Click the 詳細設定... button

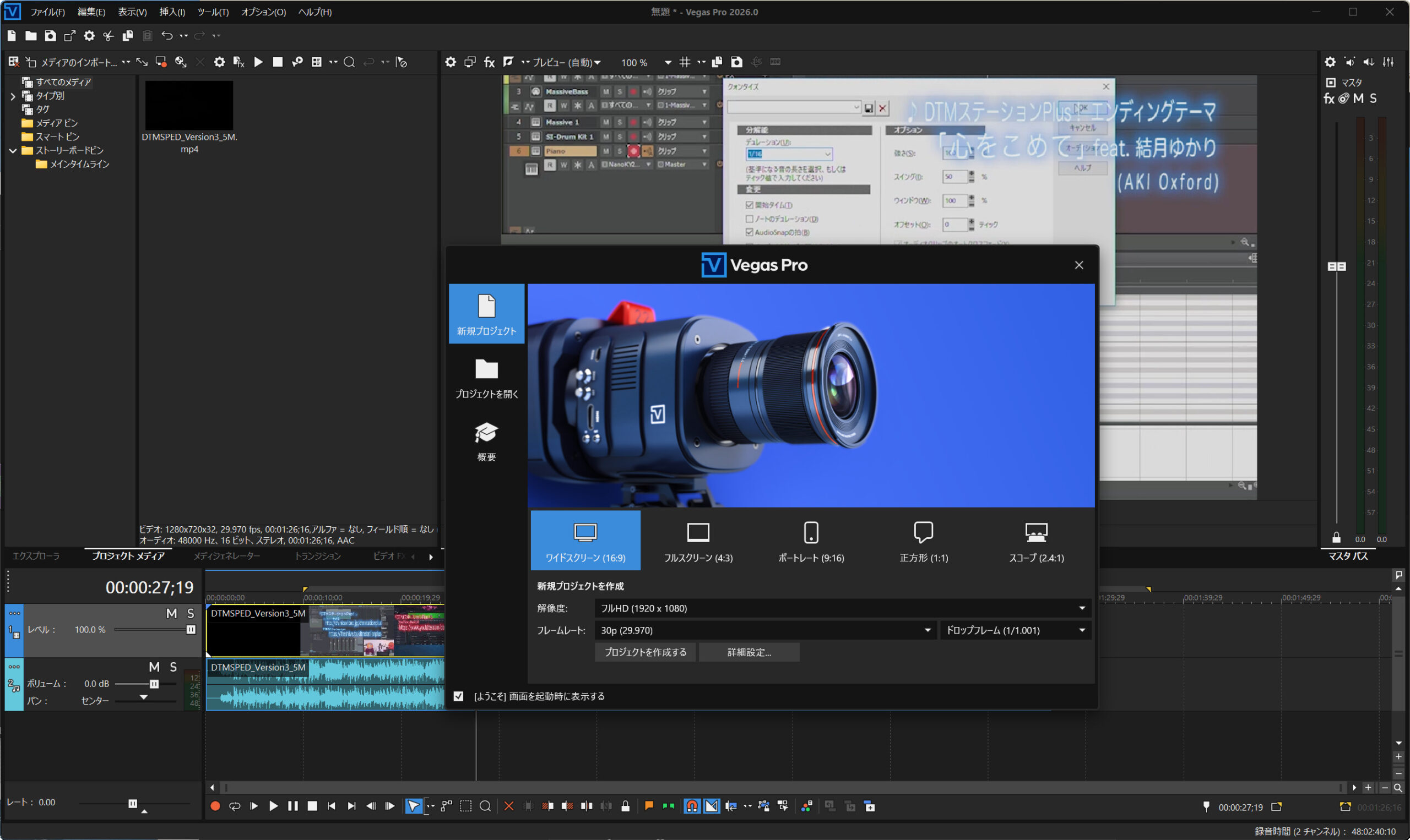pyautogui.click(x=749, y=653)
